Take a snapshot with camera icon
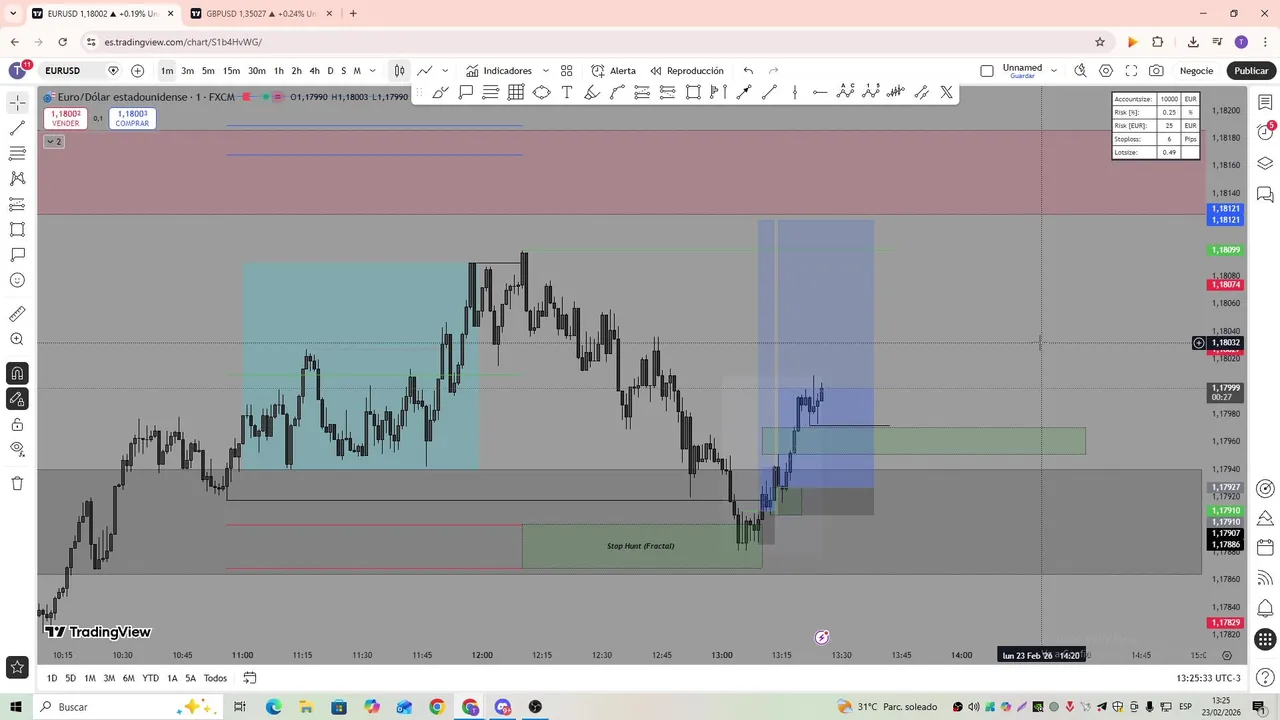This screenshot has height=720, width=1280. [x=1156, y=71]
